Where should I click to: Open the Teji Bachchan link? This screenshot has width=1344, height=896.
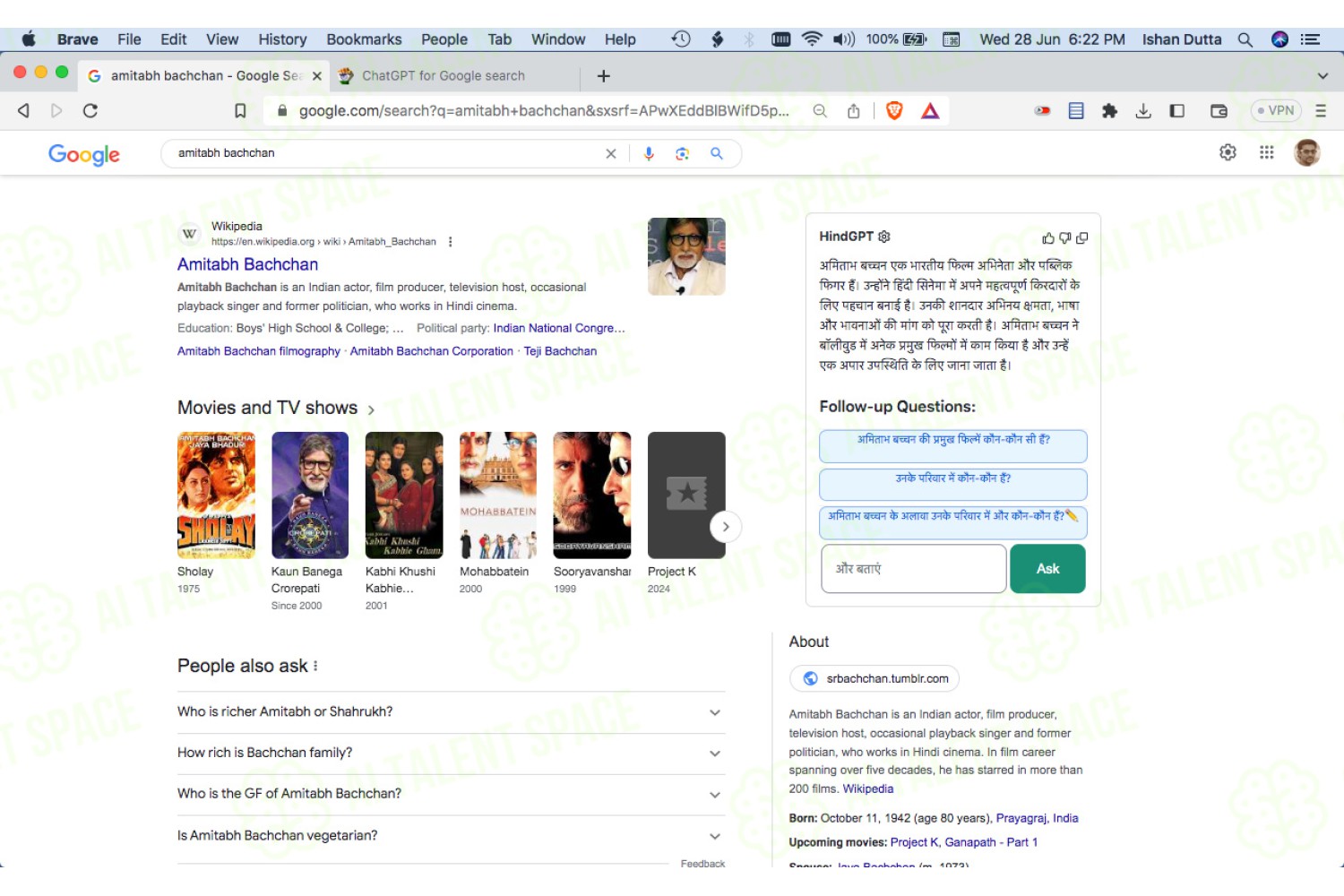coord(560,351)
